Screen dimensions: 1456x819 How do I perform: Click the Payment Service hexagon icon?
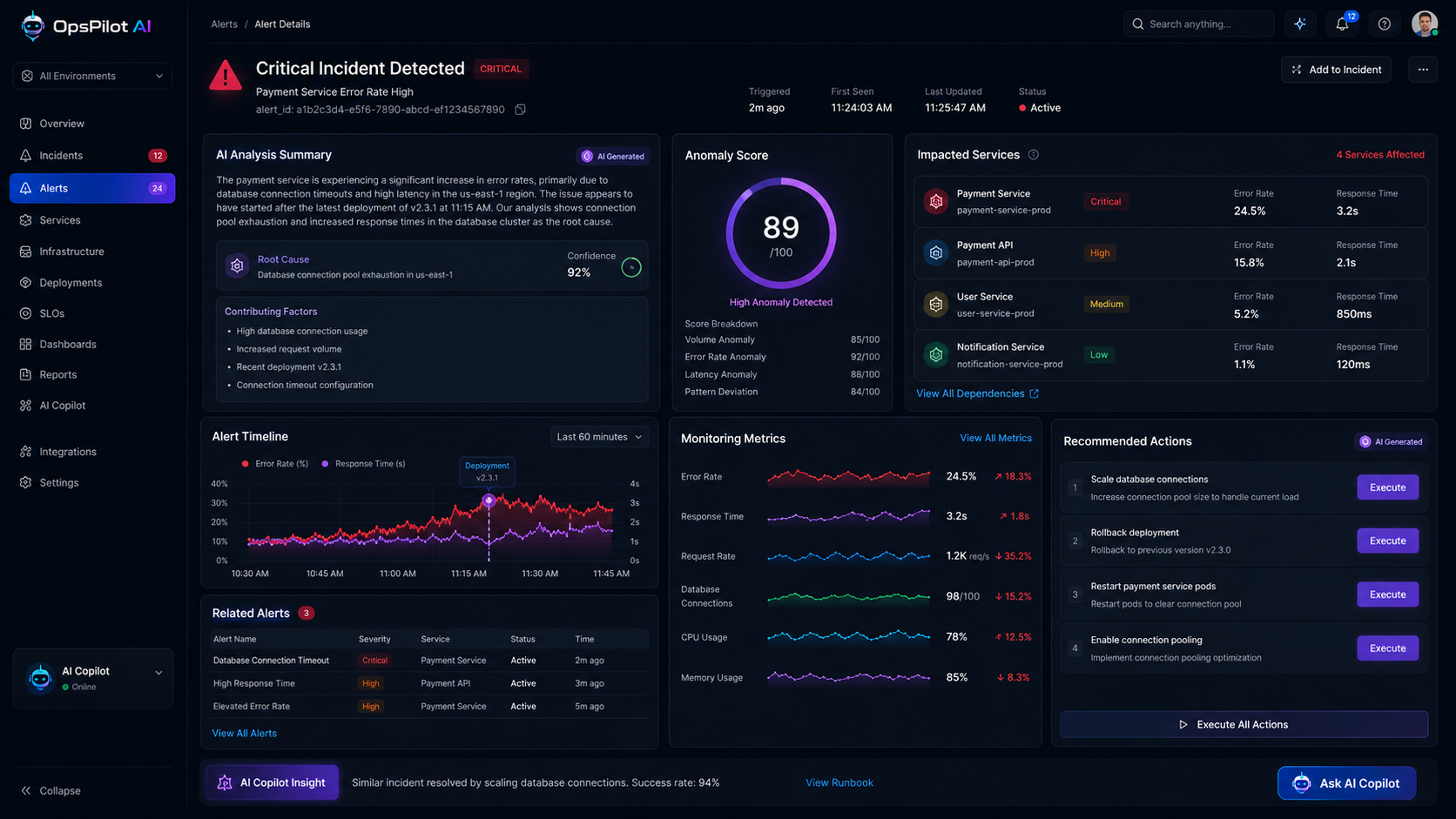pyautogui.click(x=936, y=202)
